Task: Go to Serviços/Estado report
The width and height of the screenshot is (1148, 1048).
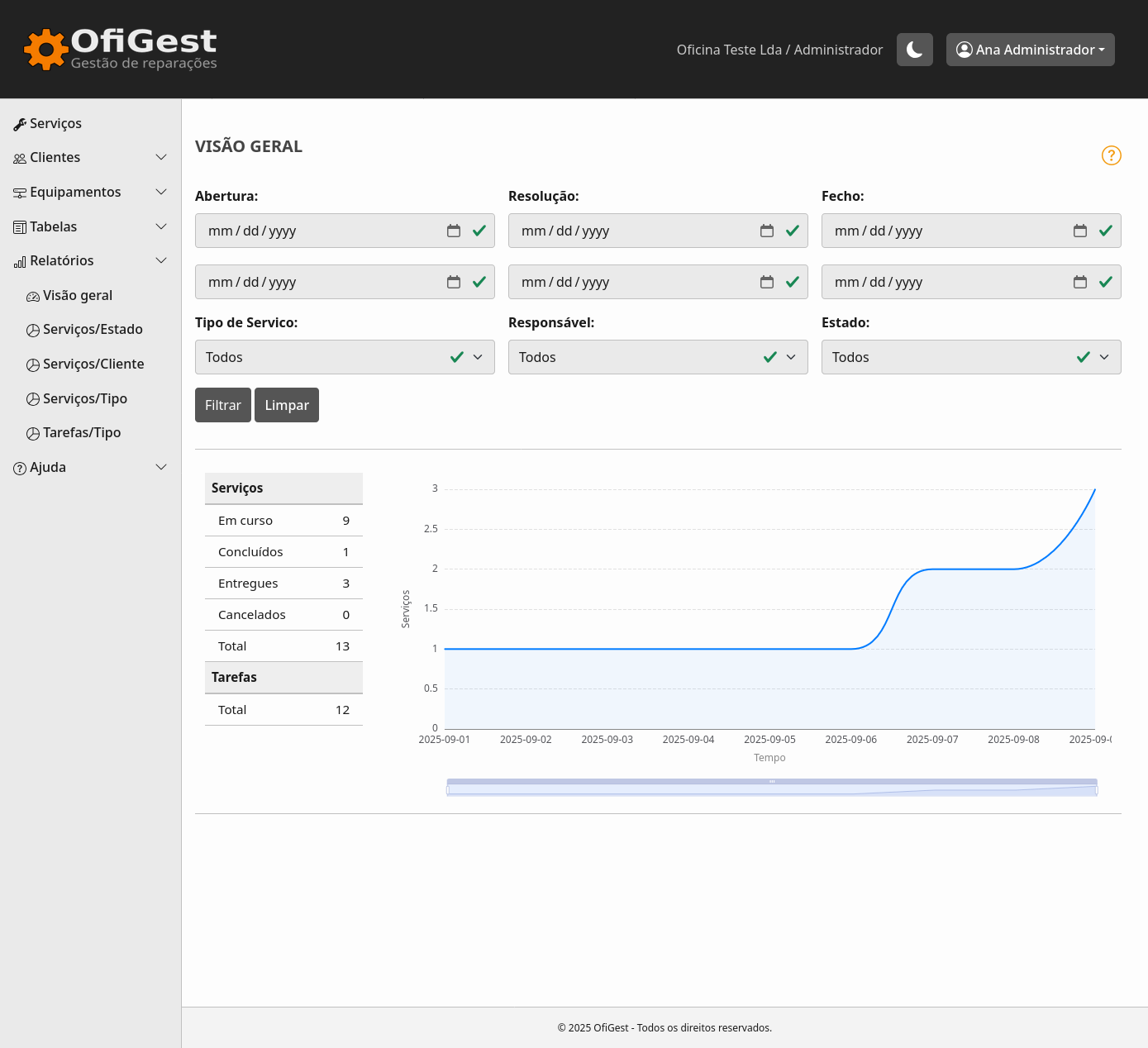Action: [x=93, y=330]
